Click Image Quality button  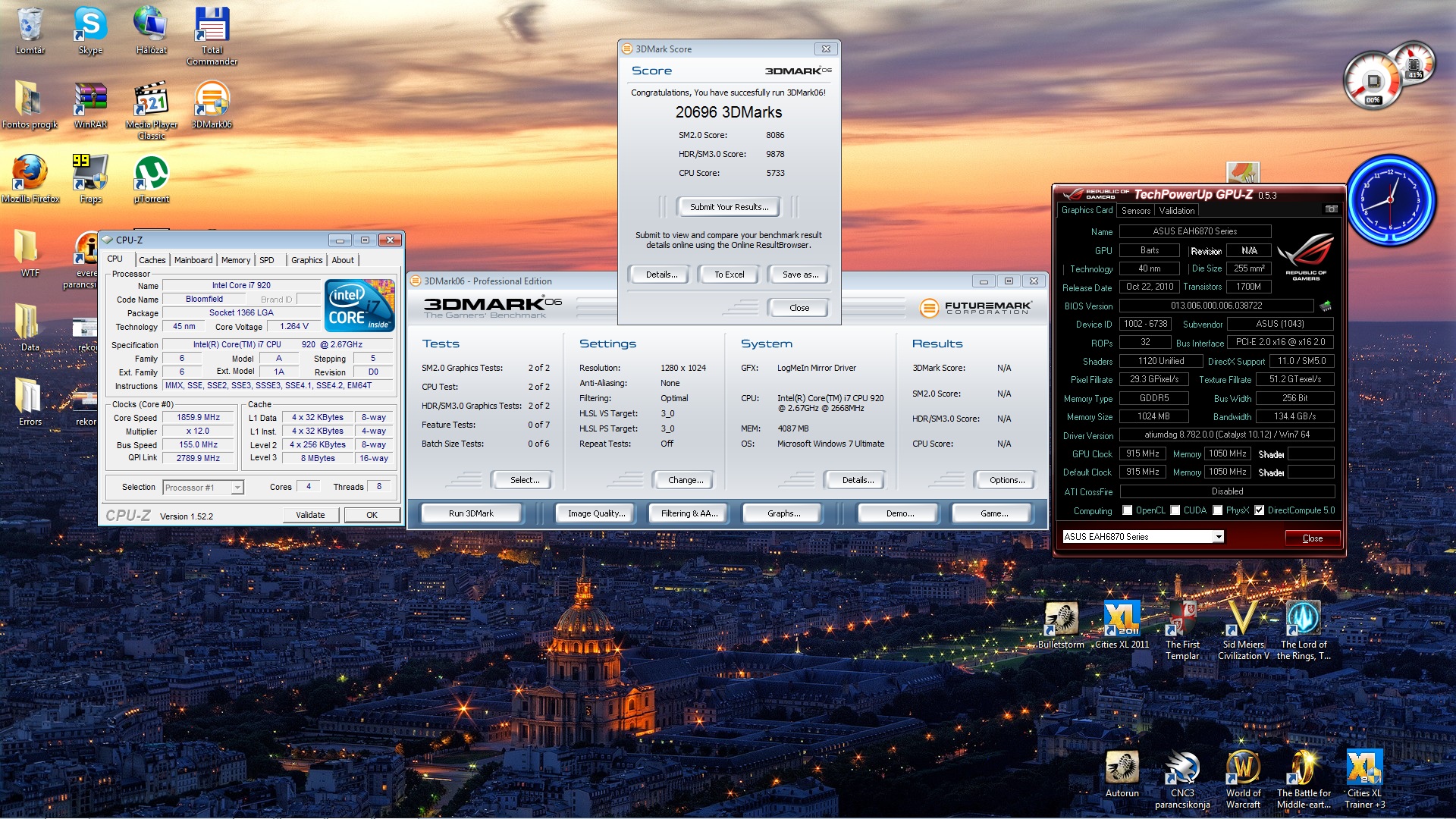(x=597, y=513)
